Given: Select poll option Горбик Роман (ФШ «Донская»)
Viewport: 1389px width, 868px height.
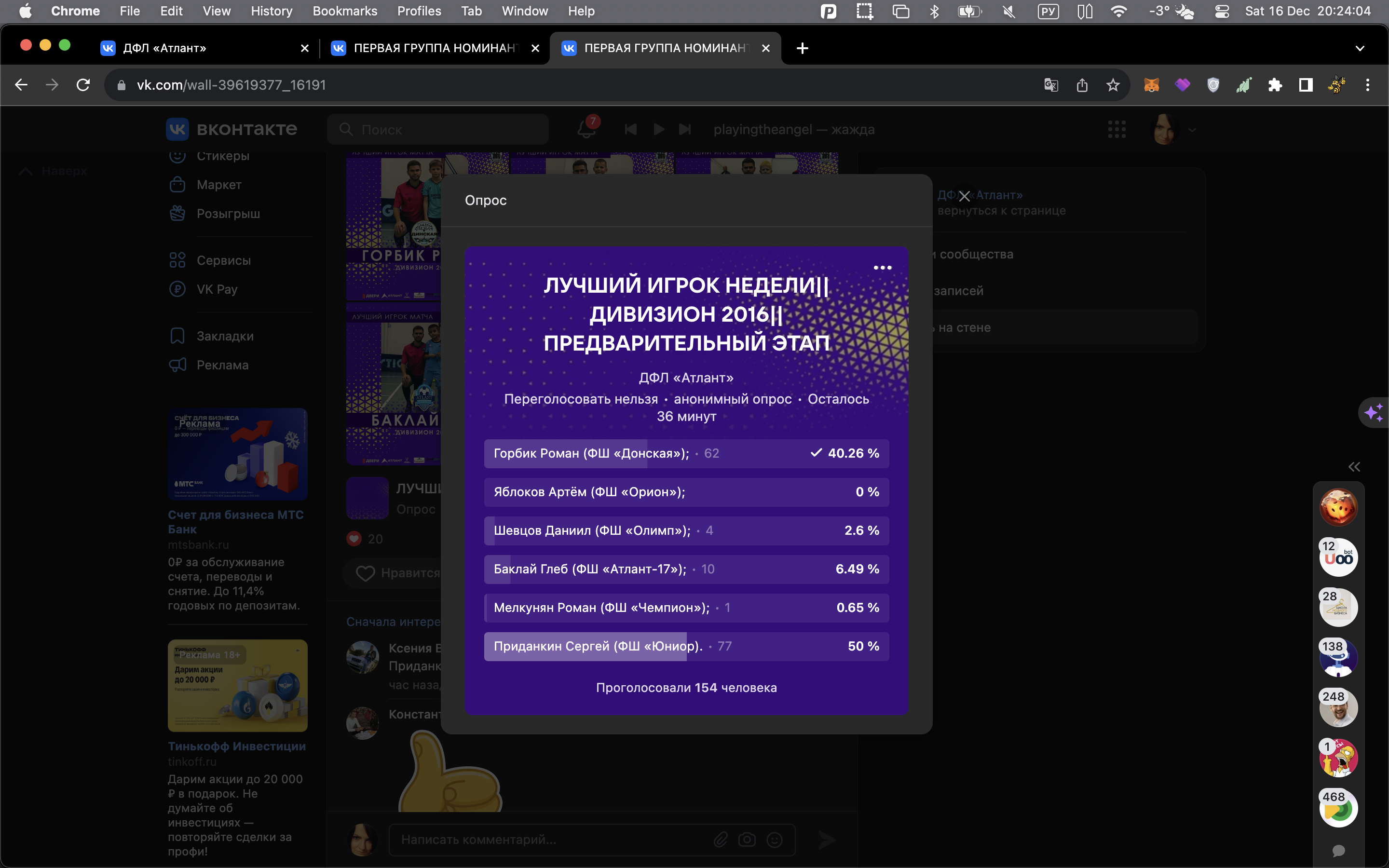Looking at the screenshot, I should (x=686, y=453).
